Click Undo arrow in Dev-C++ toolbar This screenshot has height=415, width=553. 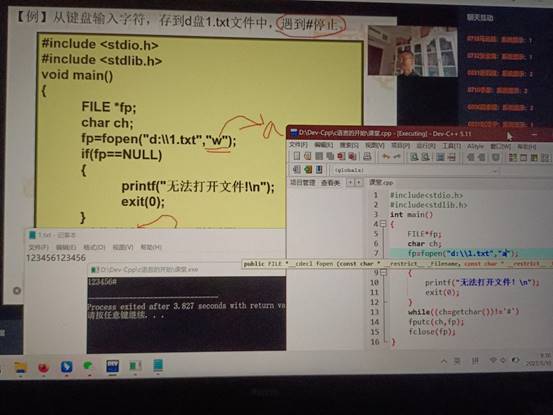point(386,157)
